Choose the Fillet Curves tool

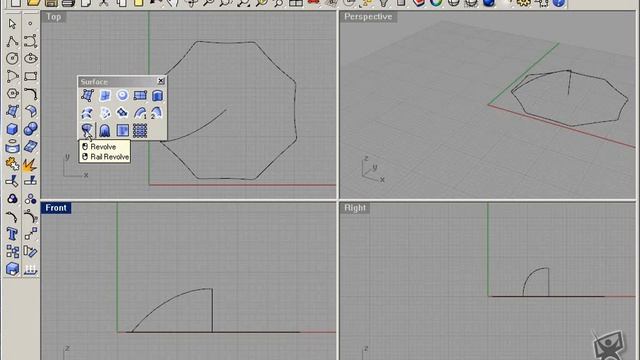pyautogui.click(x=30, y=93)
